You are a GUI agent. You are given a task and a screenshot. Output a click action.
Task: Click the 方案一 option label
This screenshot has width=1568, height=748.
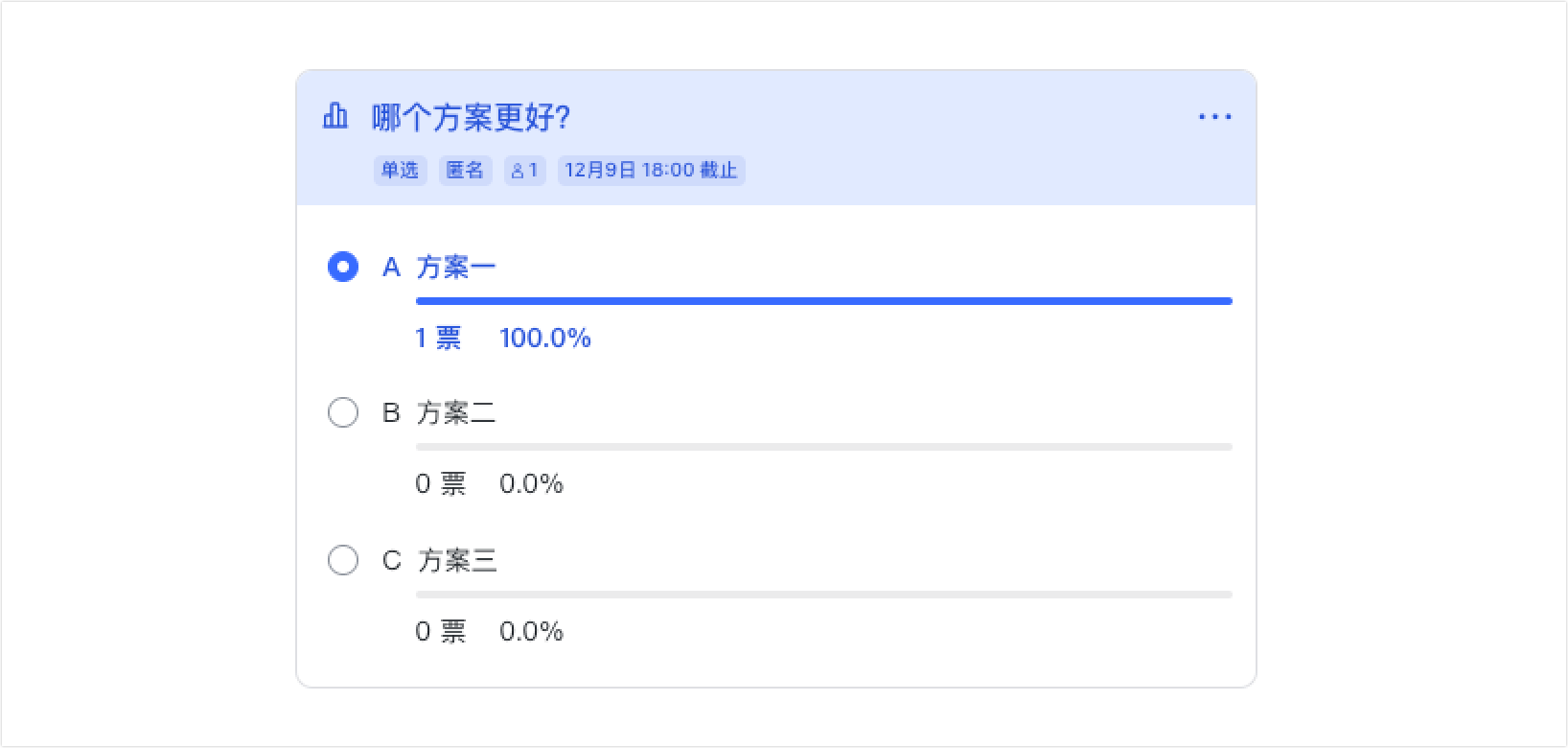click(456, 267)
